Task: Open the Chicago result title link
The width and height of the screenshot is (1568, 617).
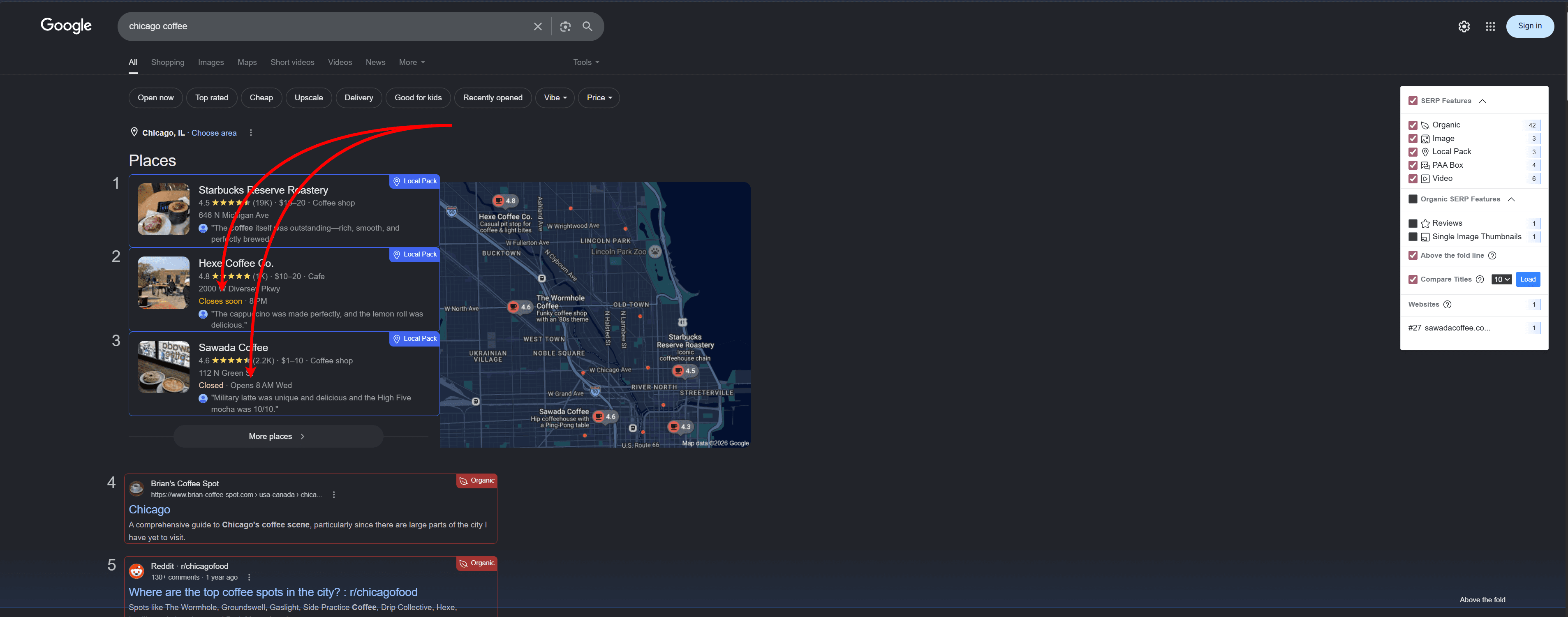Action: click(x=150, y=509)
